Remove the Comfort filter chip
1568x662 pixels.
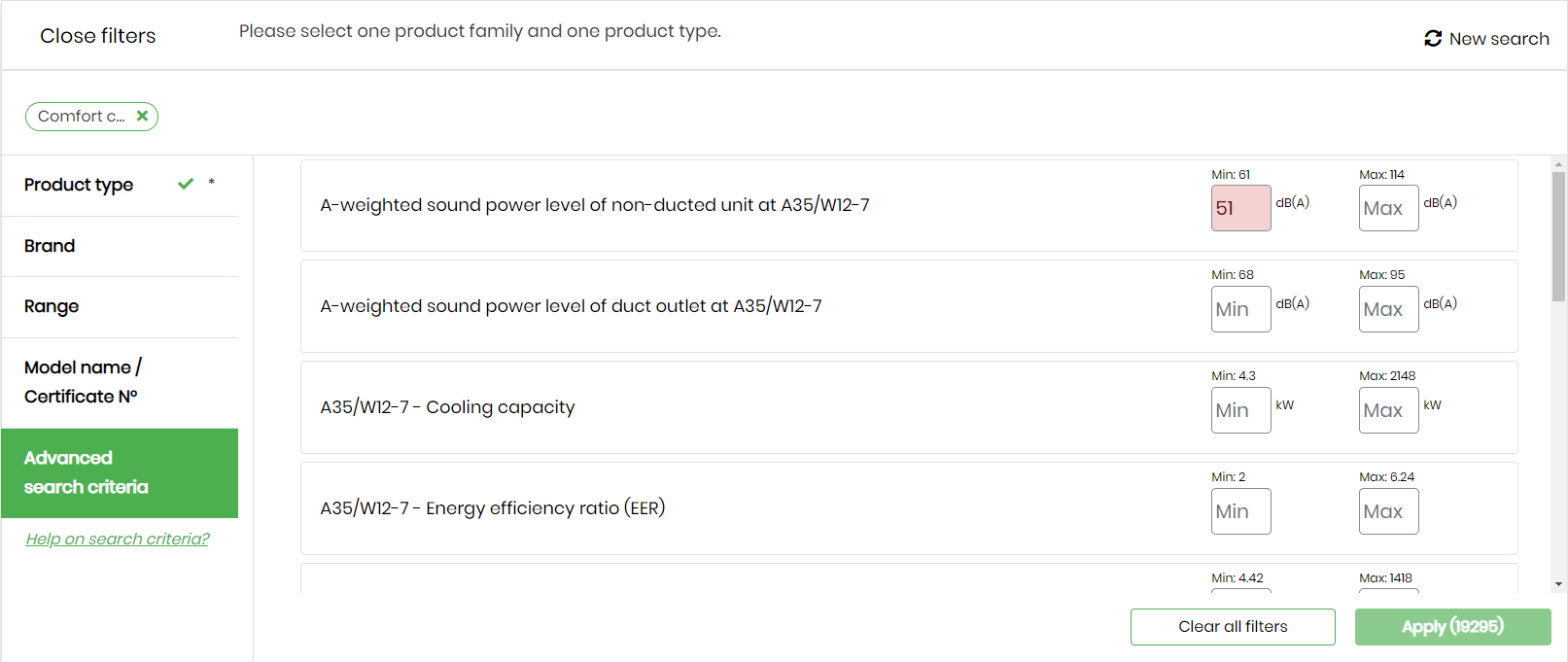pos(142,116)
